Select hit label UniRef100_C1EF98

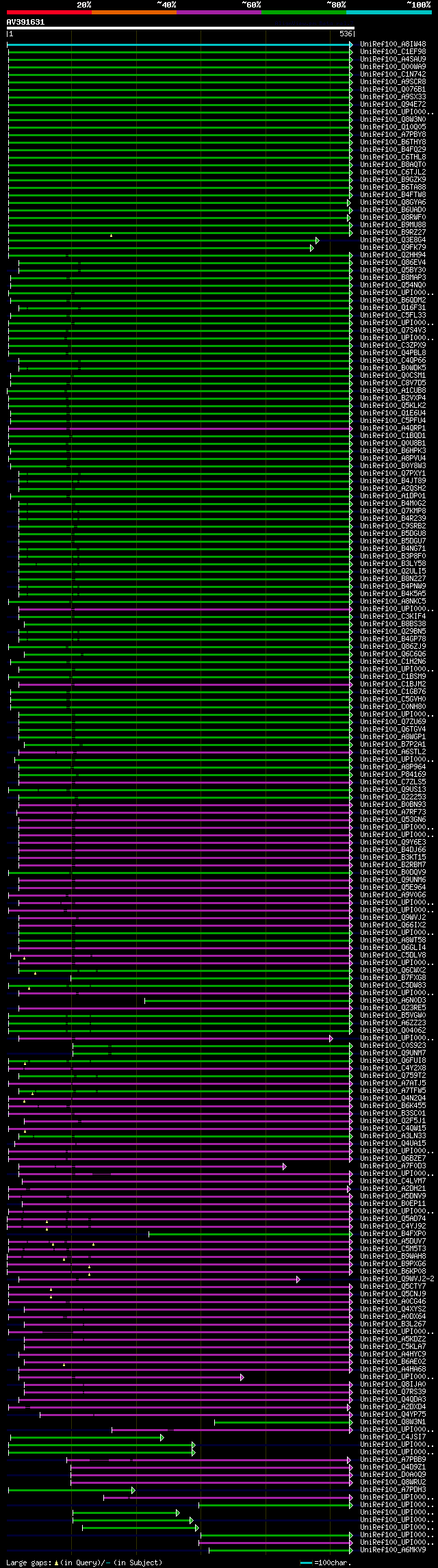click(393, 52)
